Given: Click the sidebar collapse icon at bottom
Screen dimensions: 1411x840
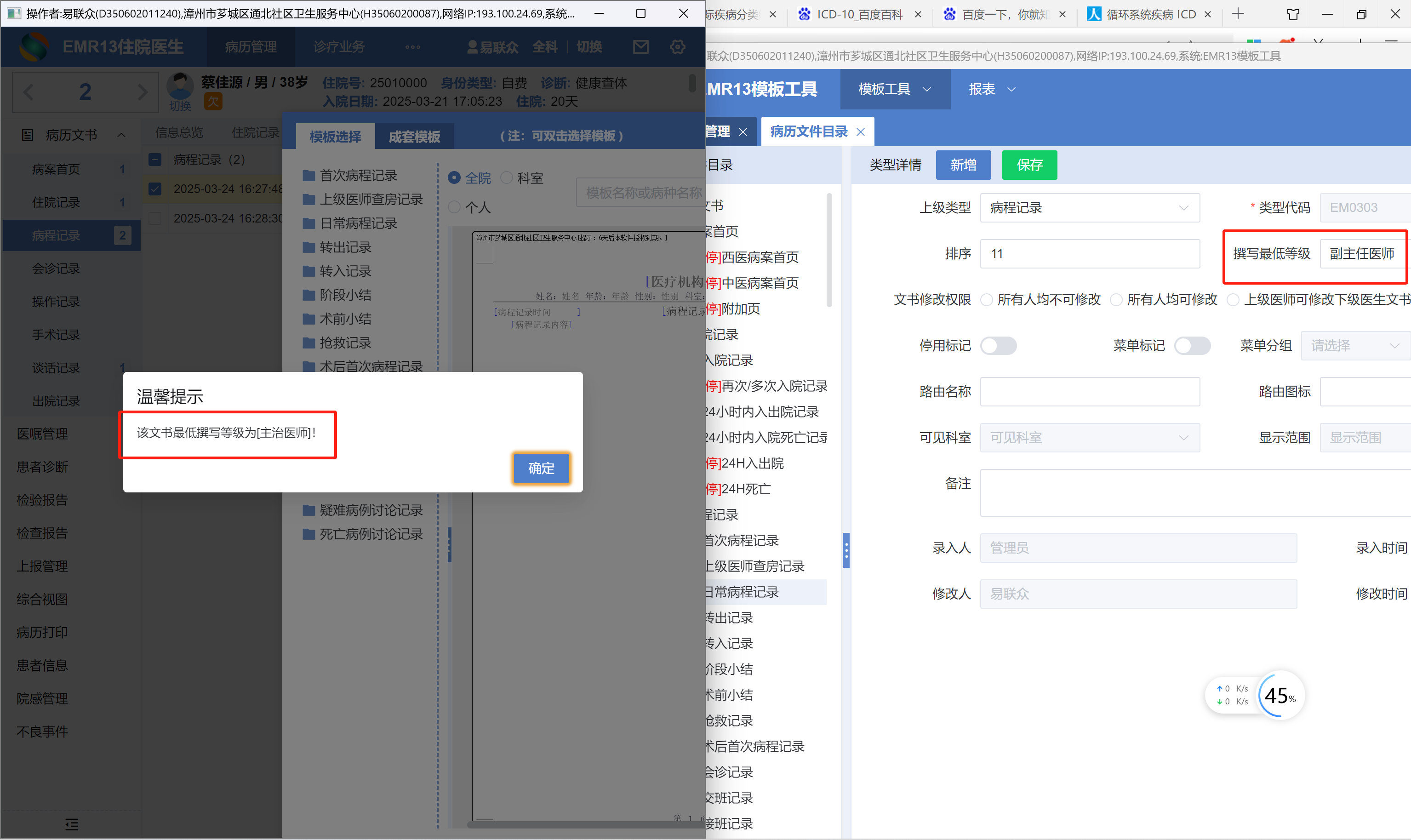Looking at the screenshot, I should [x=71, y=823].
